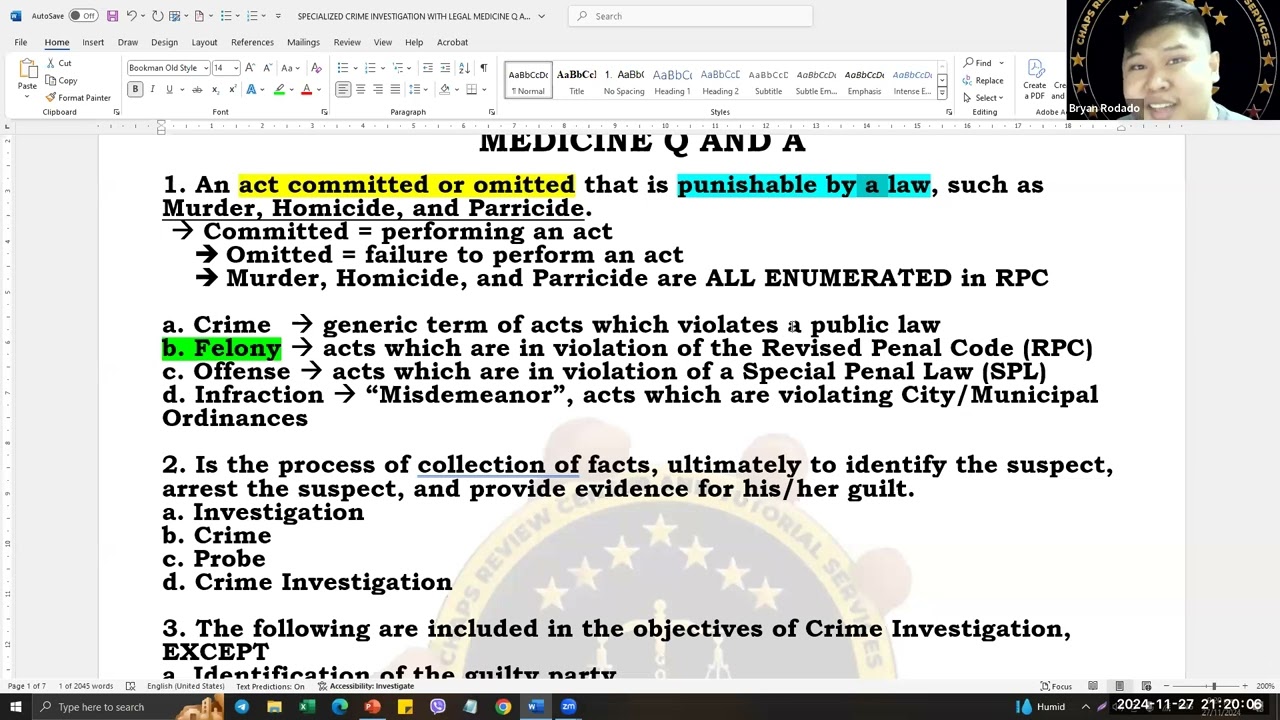The height and width of the screenshot is (720, 1280).
Task: Open the File menu
Action: pyautogui.click(x=20, y=42)
